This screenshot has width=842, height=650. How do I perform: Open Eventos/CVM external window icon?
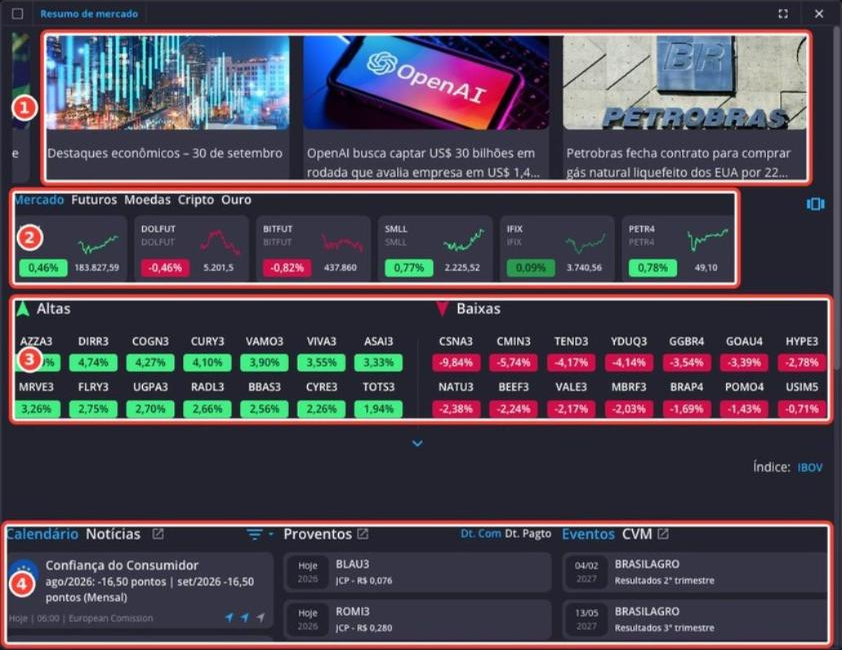pyautogui.click(x=663, y=534)
